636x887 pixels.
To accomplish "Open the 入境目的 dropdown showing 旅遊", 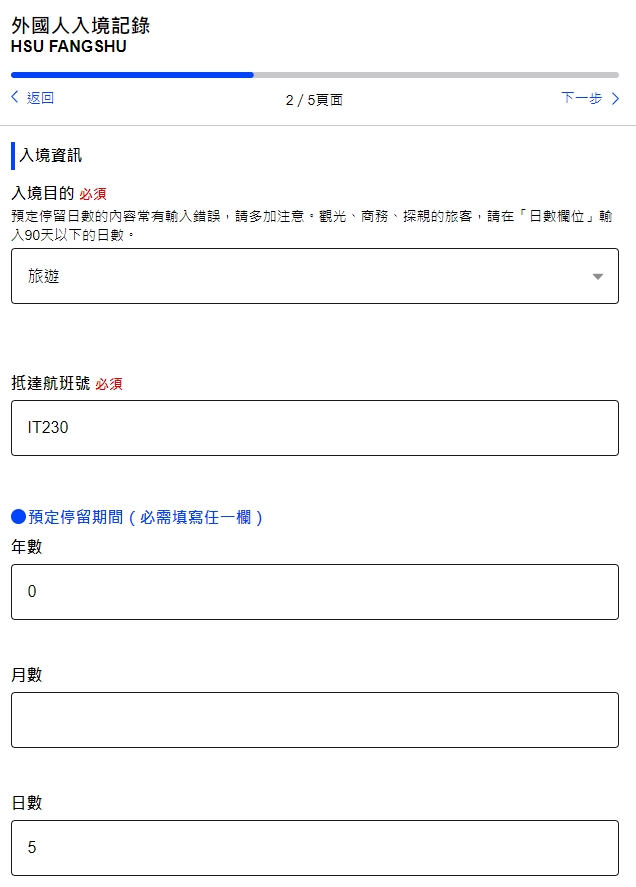I will tap(315, 276).
